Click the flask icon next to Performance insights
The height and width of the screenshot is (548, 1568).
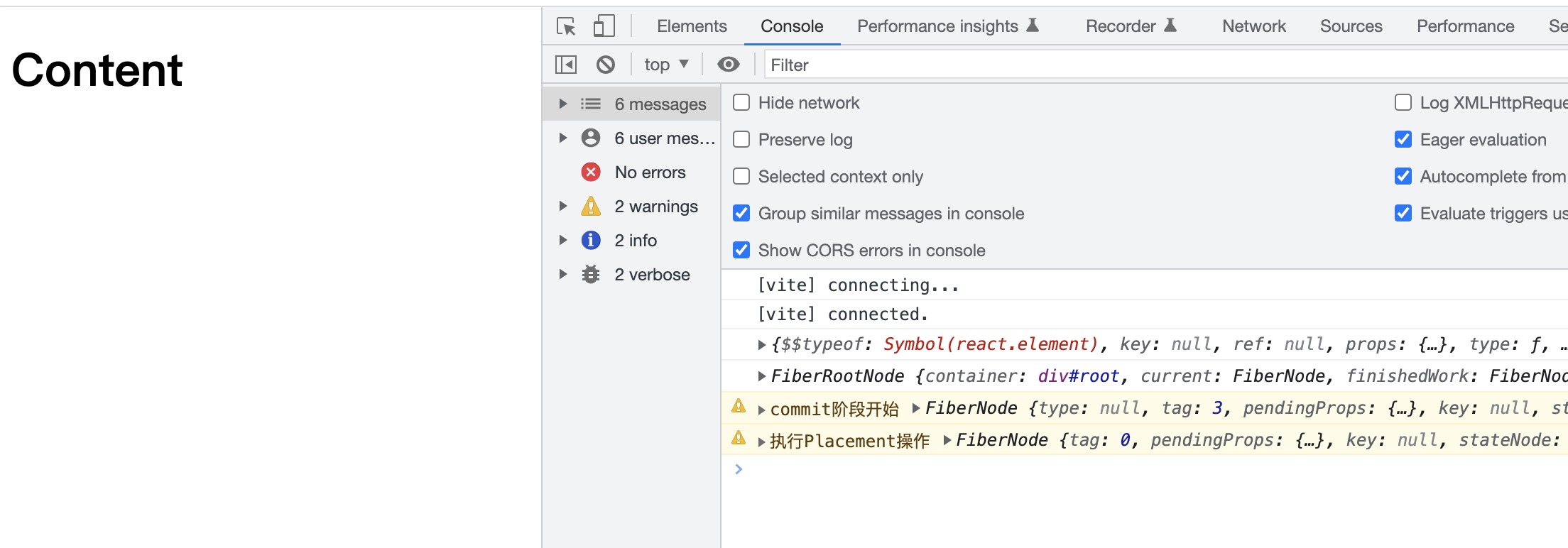pyautogui.click(x=1033, y=26)
